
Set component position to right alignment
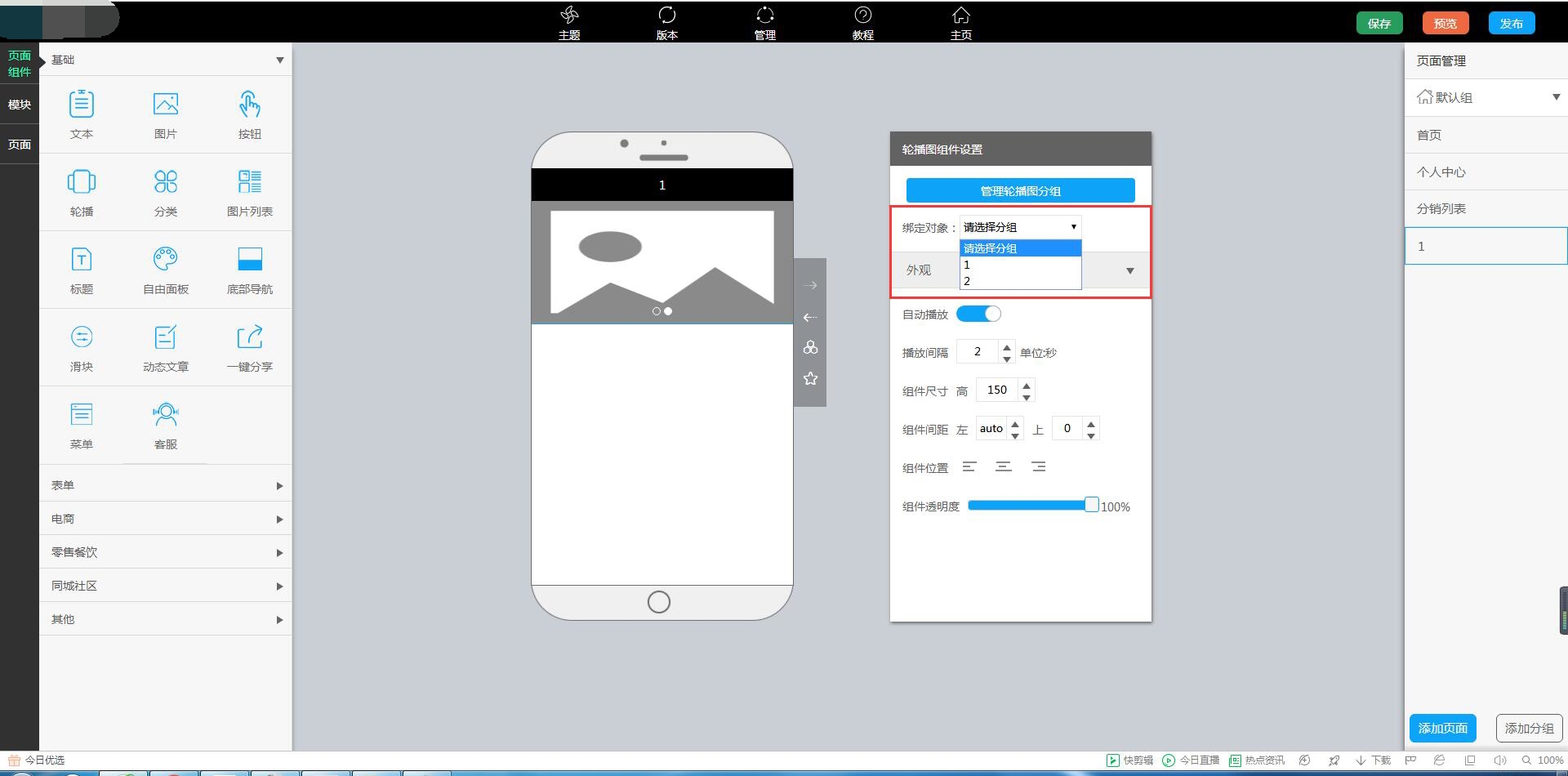(1038, 467)
